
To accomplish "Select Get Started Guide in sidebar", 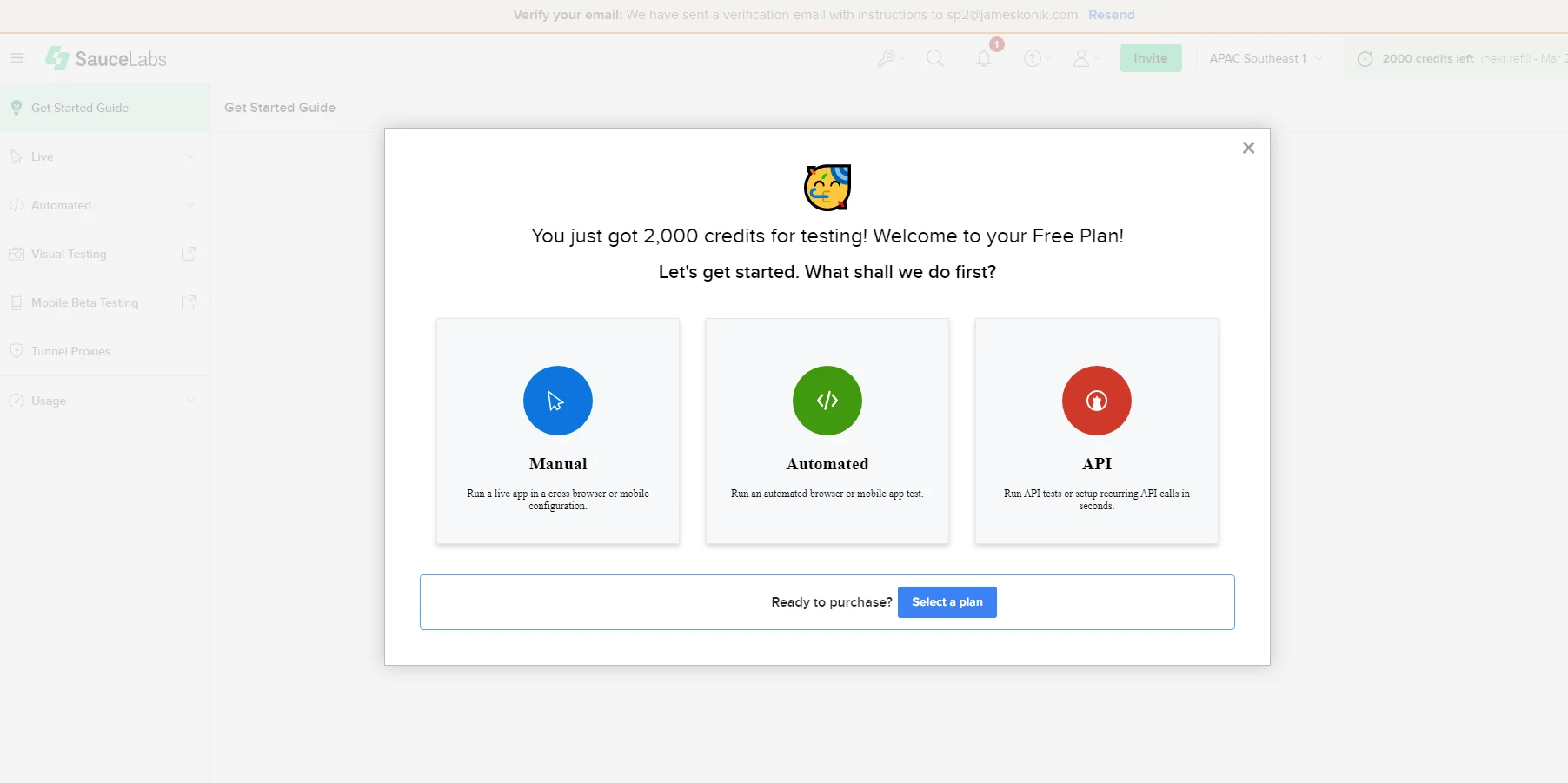I will [105, 108].
